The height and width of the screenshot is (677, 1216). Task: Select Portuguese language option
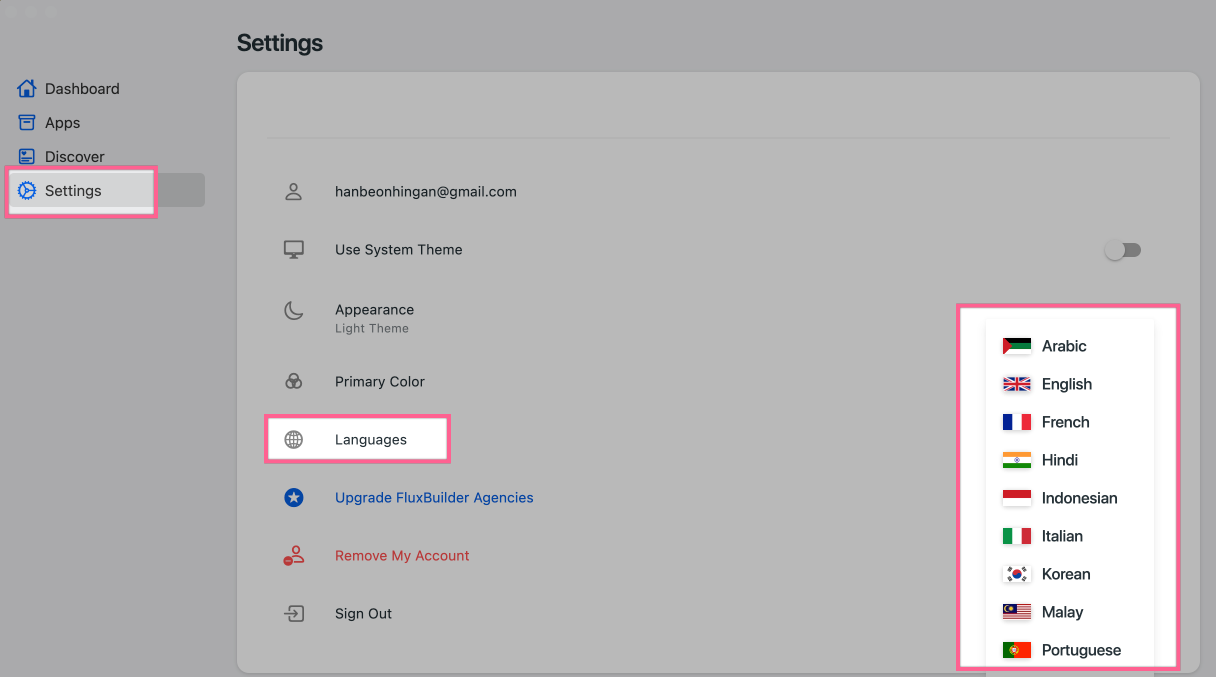click(1080, 650)
